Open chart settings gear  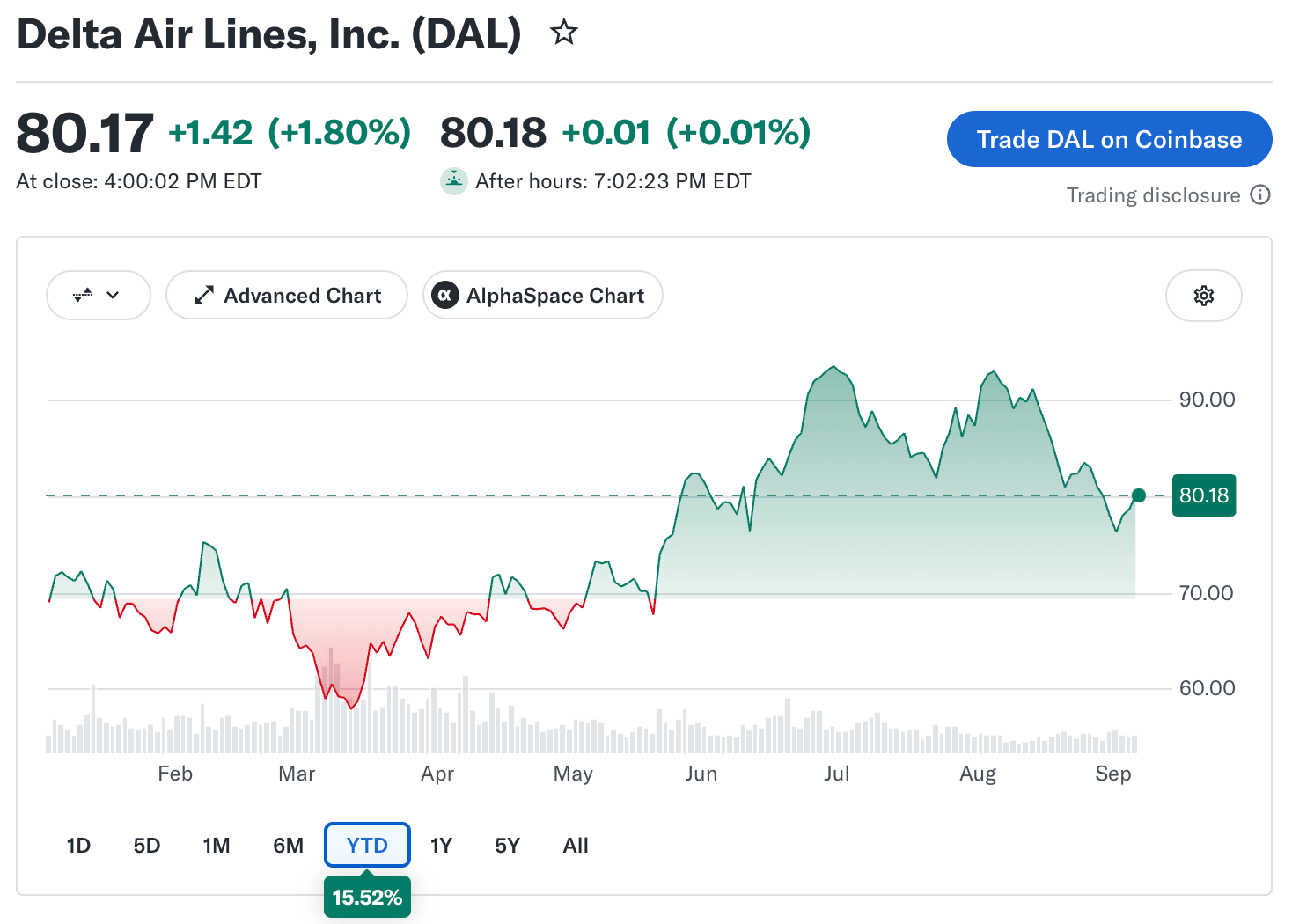pyautogui.click(x=1203, y=296)
